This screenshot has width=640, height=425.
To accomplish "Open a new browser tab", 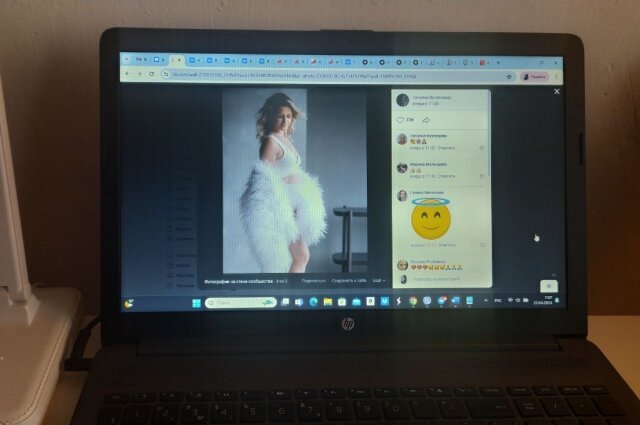I will click(498, 63).
